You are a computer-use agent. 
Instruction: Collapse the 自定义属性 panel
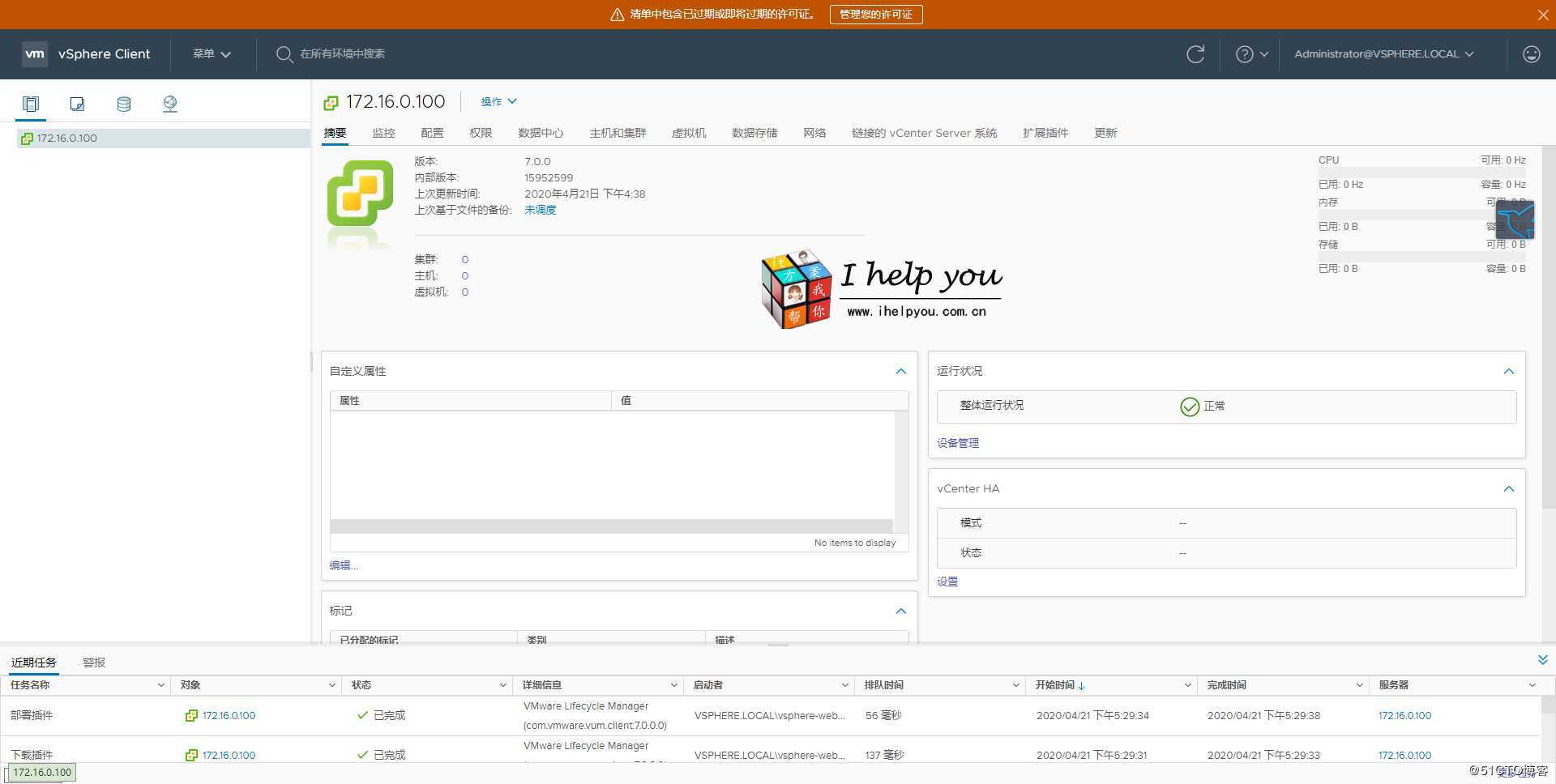coord(900,371)
